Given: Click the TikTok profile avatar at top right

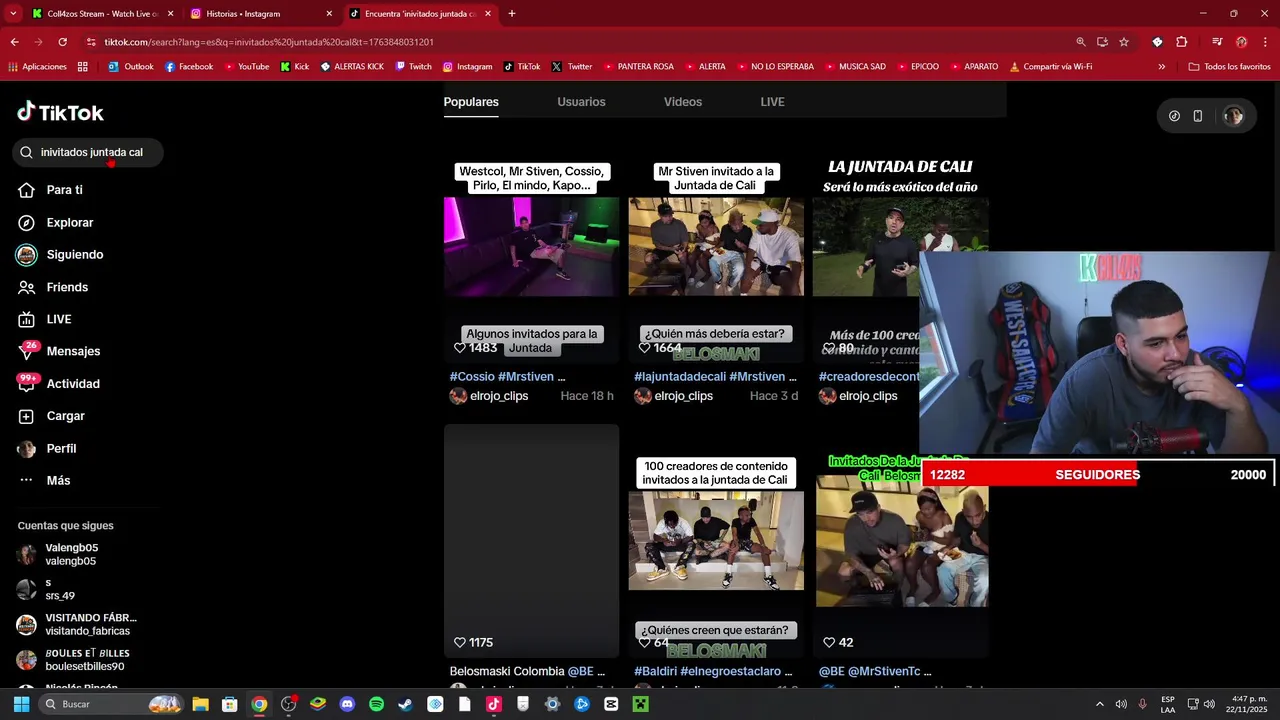Looking at the screenshot, I should tap(1232, 116).
